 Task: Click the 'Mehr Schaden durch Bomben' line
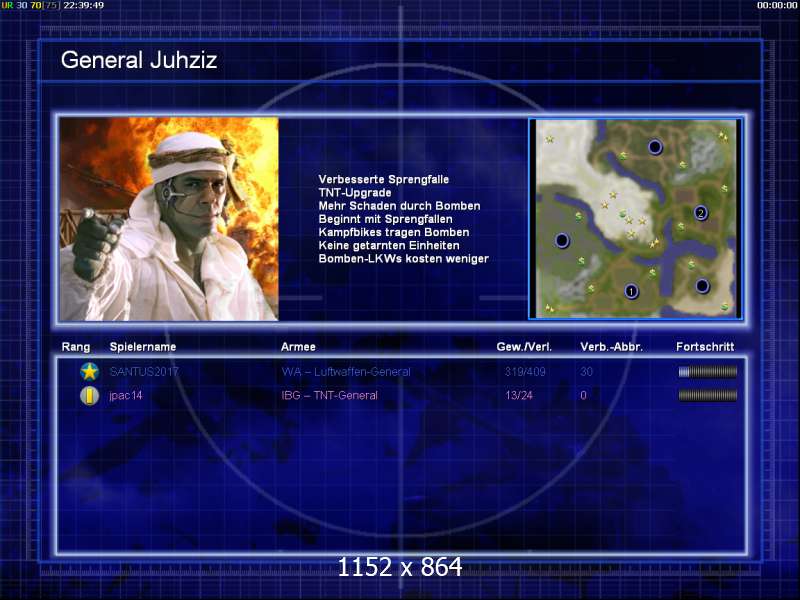[x=399, y=206]
